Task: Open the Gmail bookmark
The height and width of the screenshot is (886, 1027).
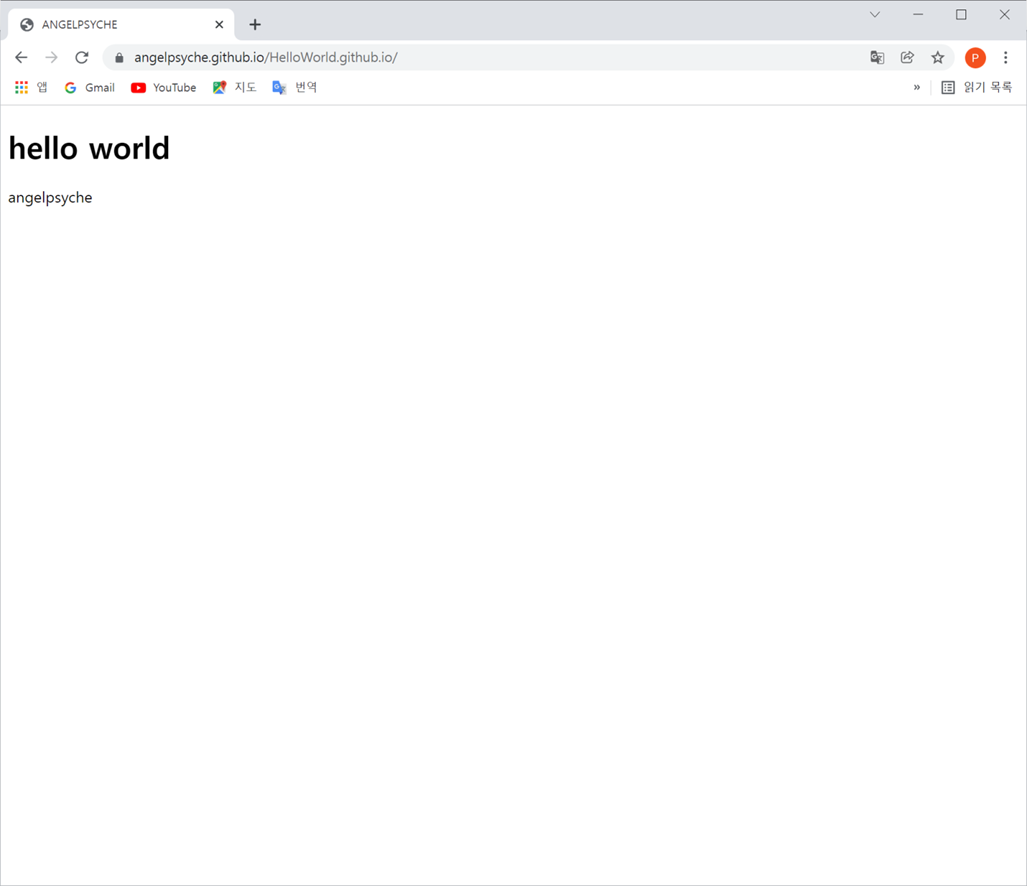Action: tap(90, 87)
